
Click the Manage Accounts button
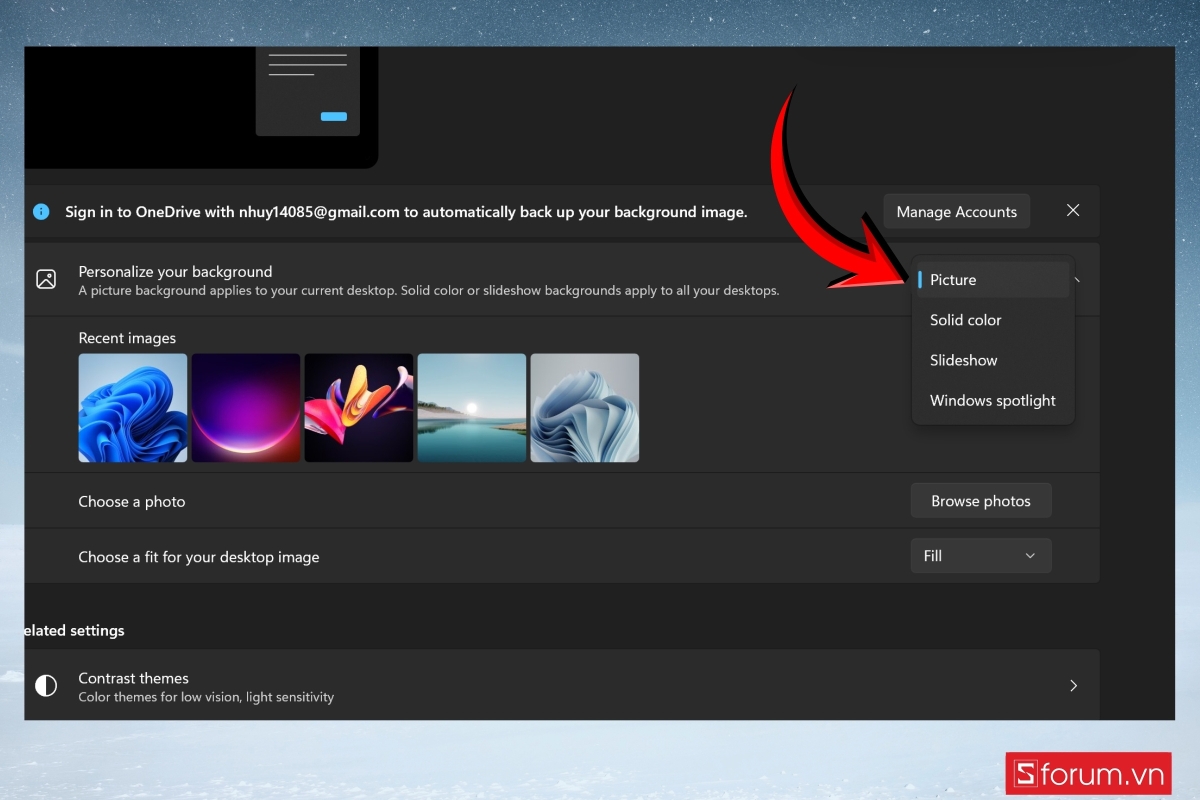[x=956, y=211]
